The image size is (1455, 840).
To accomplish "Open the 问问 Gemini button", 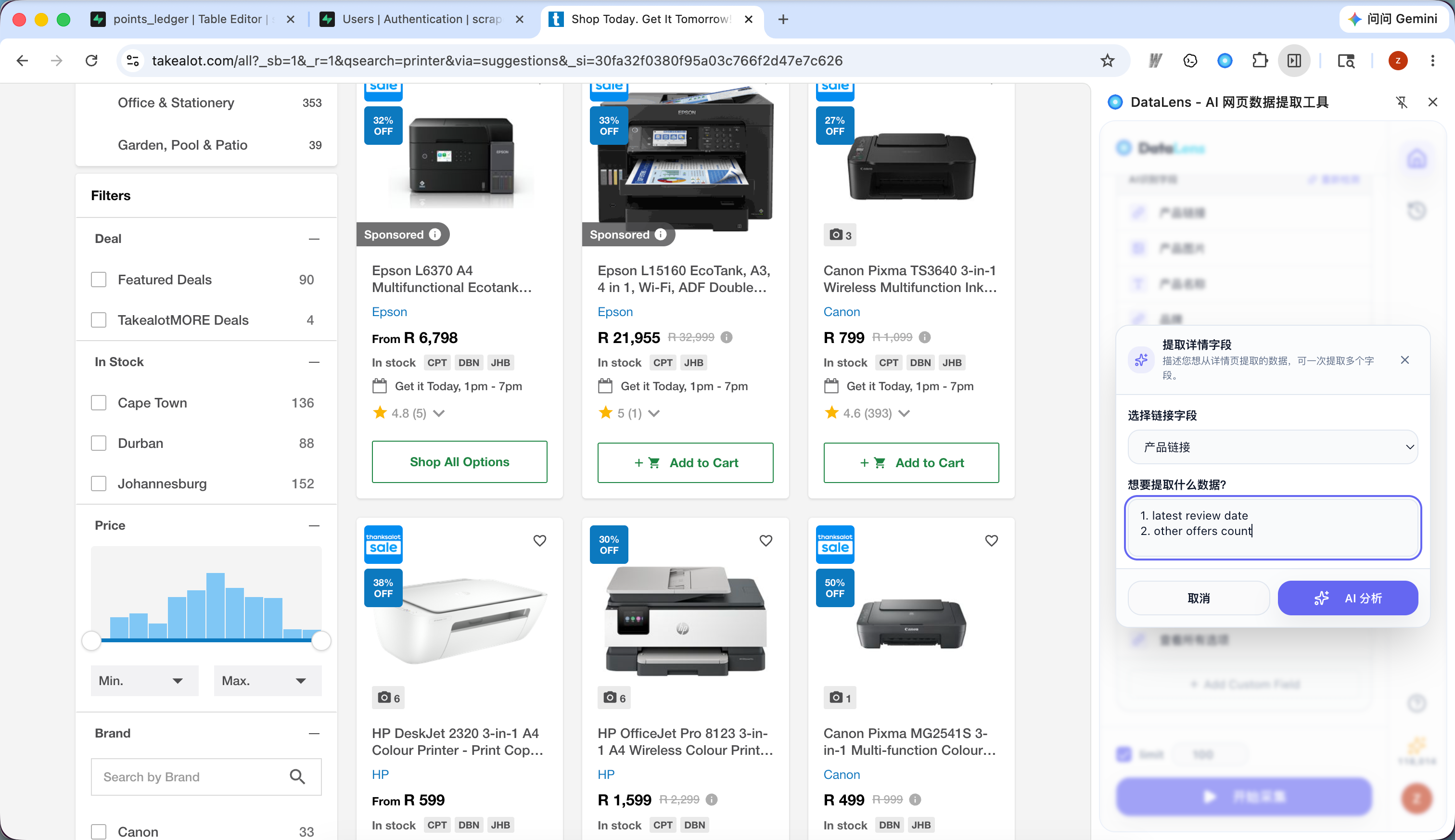I will coord(1393,19).
